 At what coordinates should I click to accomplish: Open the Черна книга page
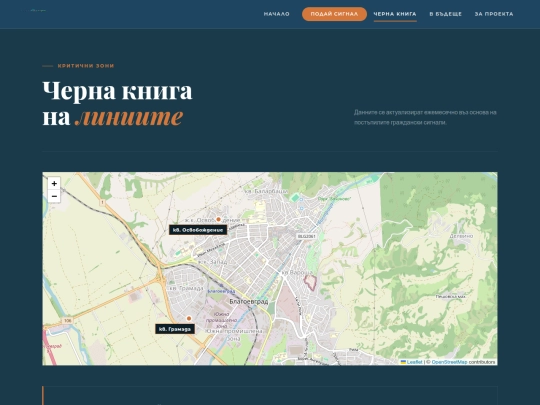(x=395, y=14)
